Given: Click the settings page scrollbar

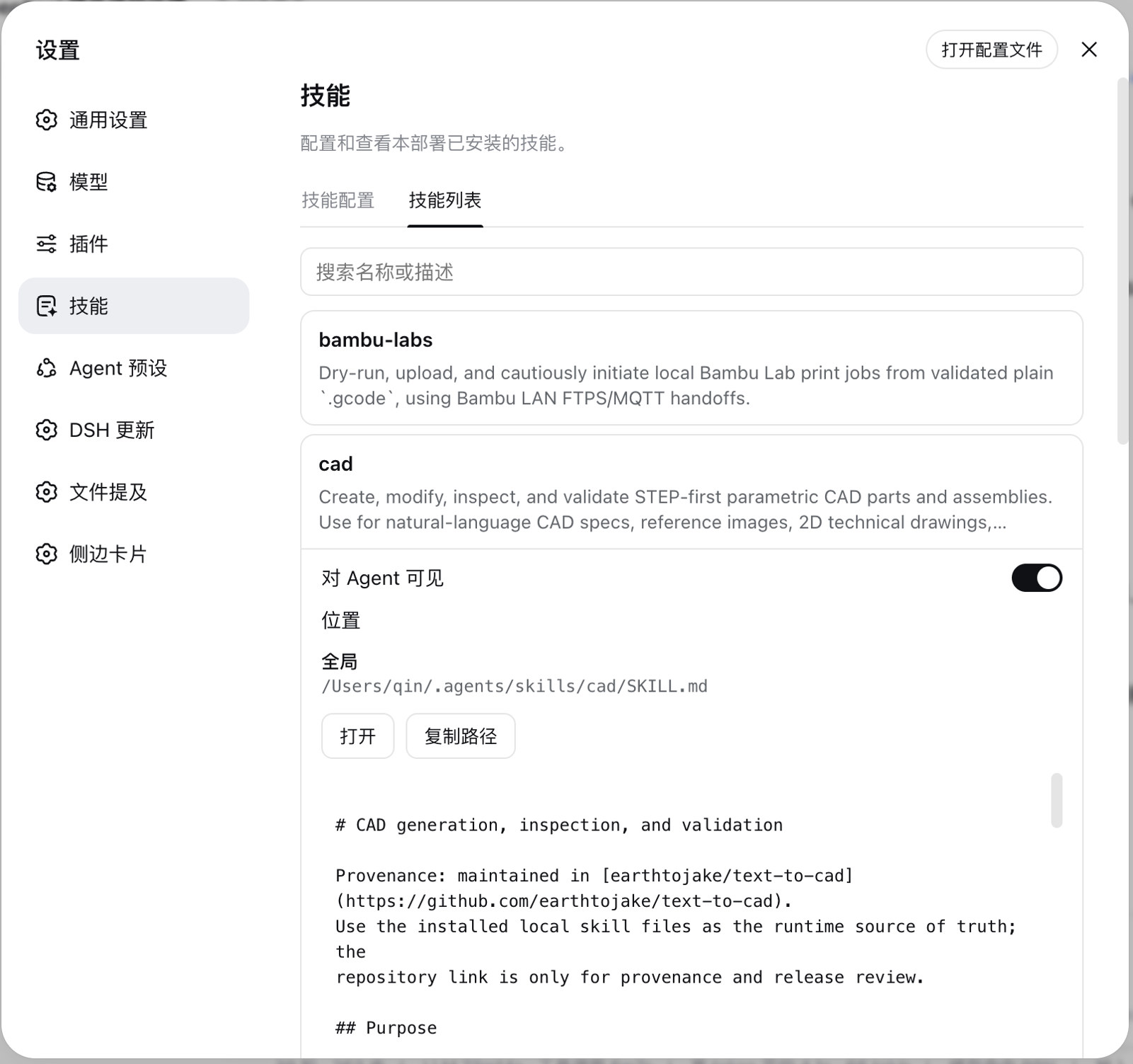Looking at the screenshot, I should (x=1122, y=262).
